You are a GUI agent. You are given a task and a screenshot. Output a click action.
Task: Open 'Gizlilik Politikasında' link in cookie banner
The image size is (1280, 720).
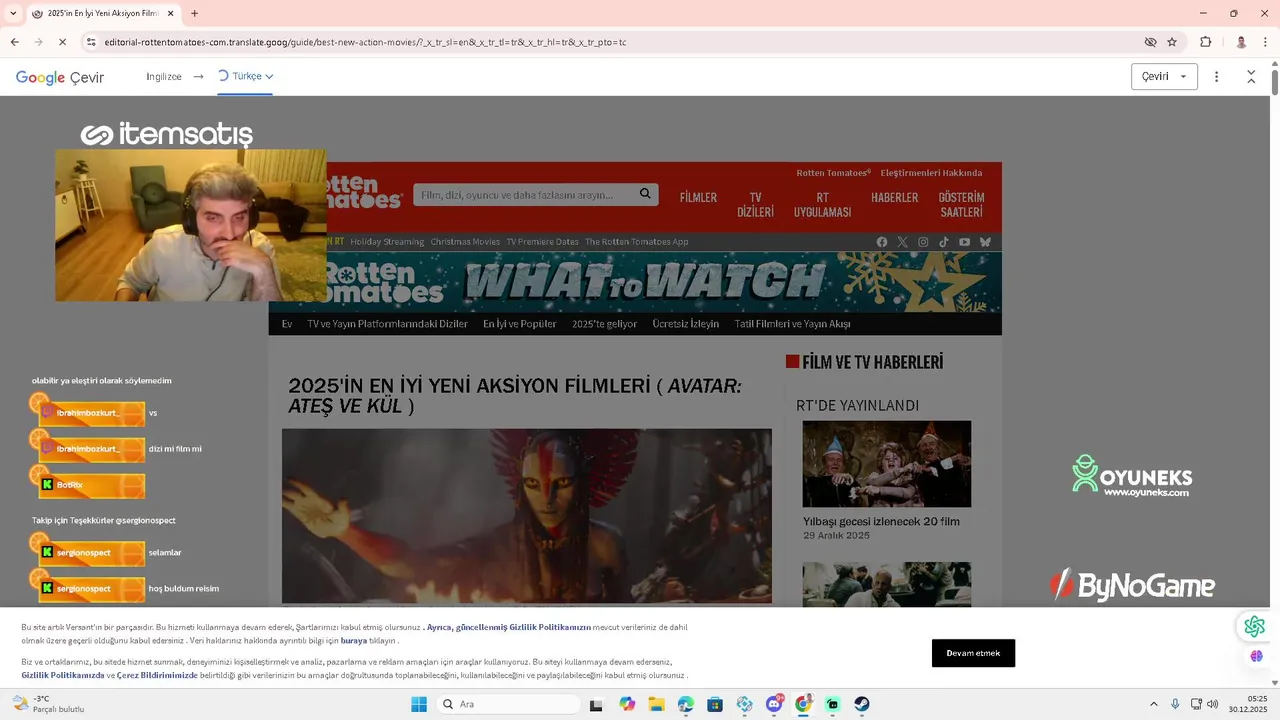point(63,675)
